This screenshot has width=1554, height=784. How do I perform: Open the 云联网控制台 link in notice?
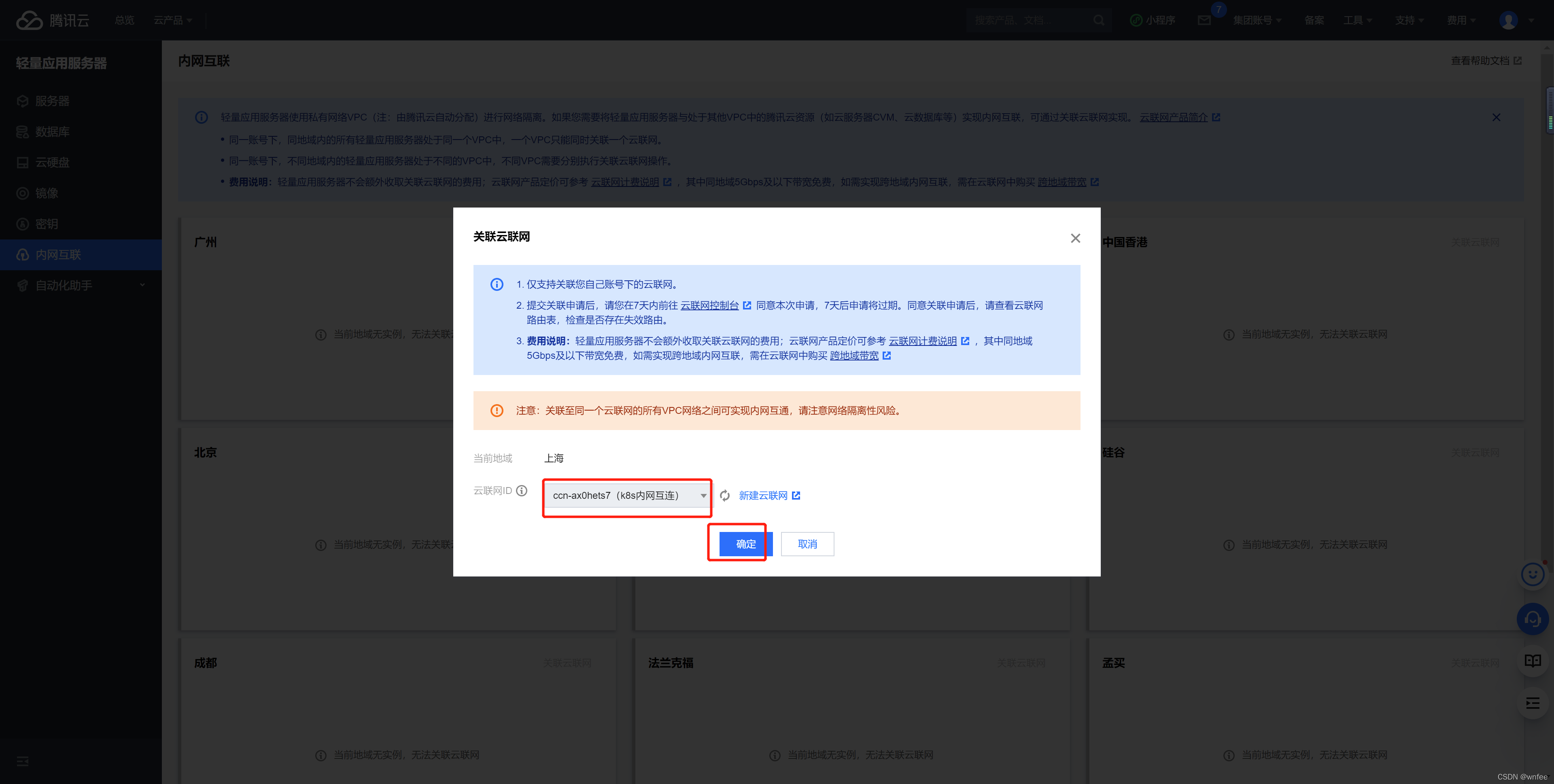(x=709, y=305)
